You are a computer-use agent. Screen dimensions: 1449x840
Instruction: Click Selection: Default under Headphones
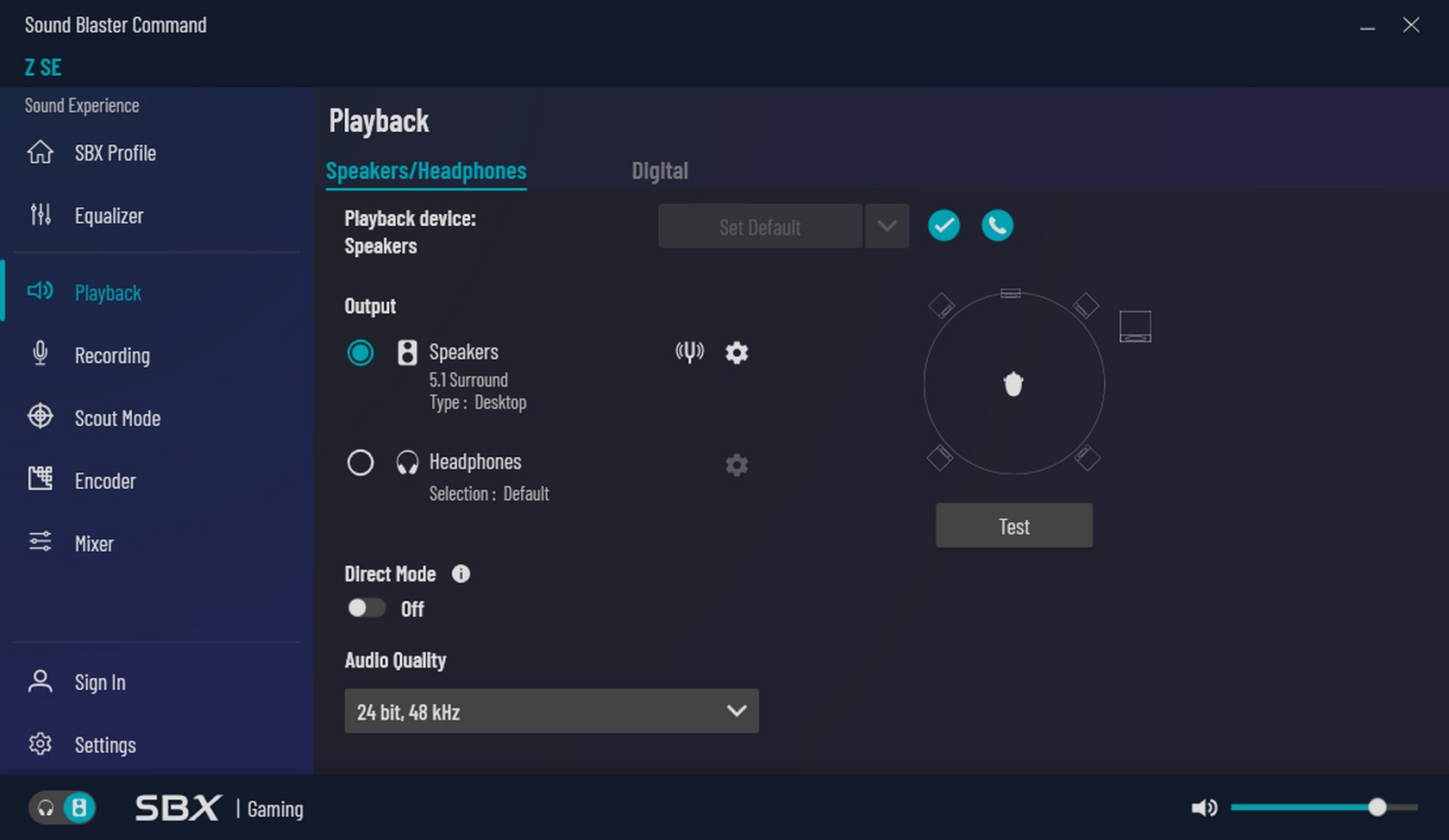(489, 494)
